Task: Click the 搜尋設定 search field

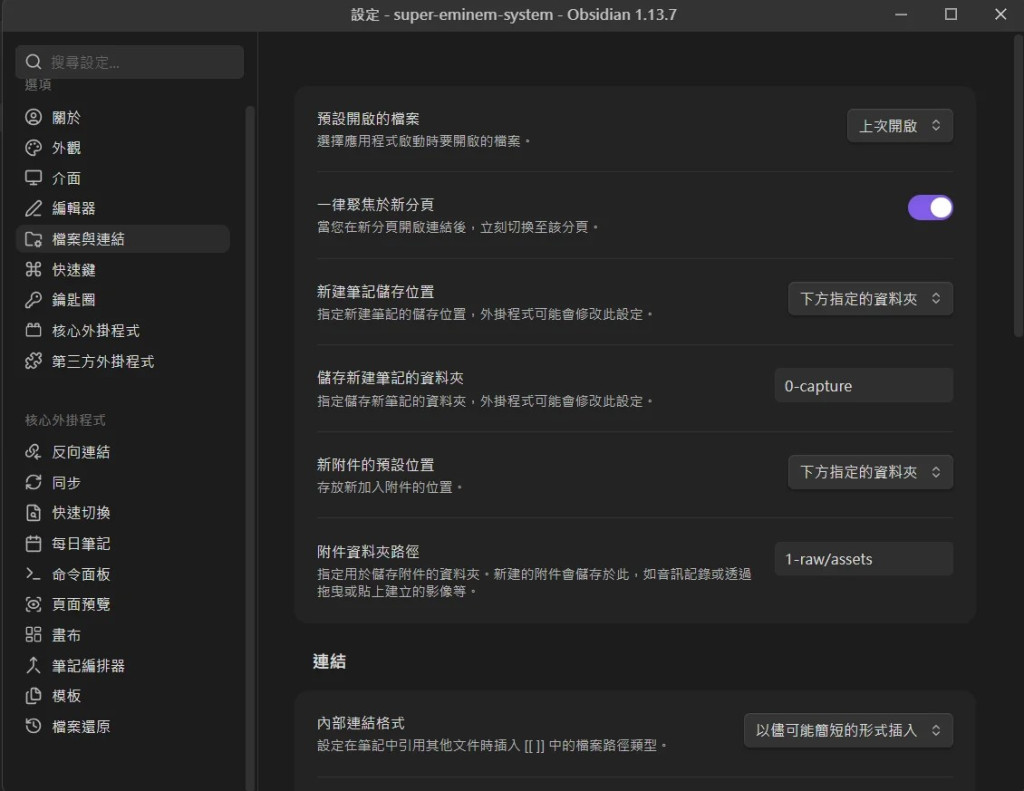Action: [129, 62]
